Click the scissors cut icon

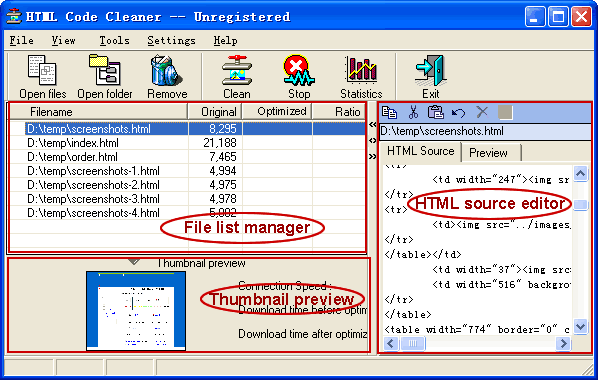coord(413,113)
